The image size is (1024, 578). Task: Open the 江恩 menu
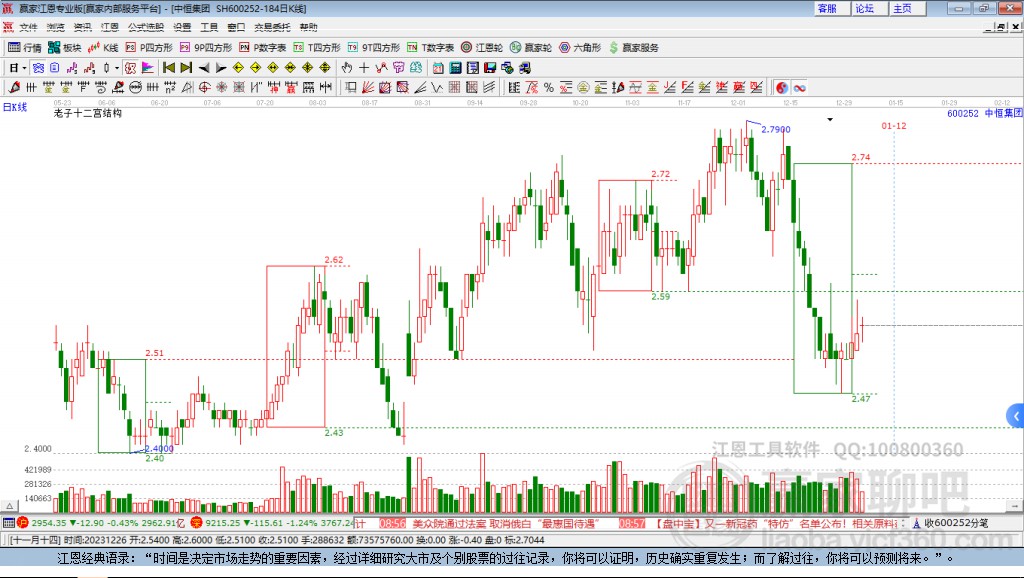[x=110, y=27]
